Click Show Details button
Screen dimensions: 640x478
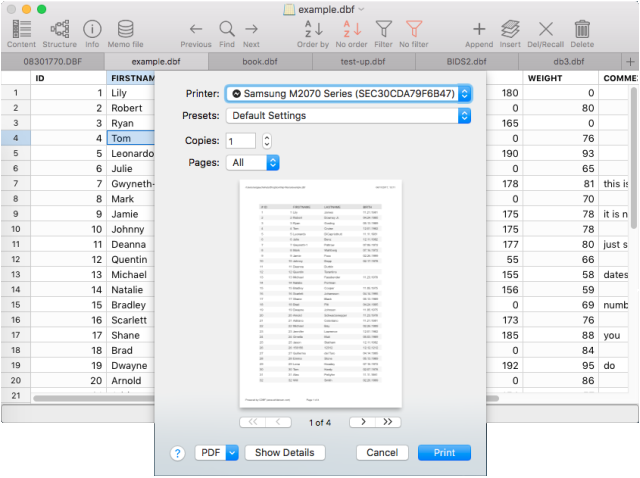(285, 453)
